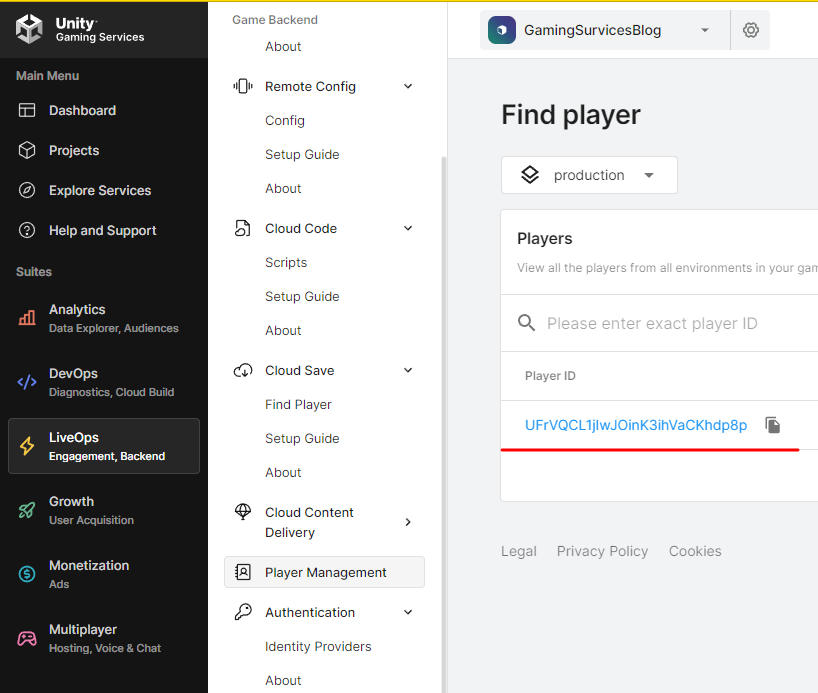This screenshot has height=693, width=818.
Task: Click the player search magnifier icon
Action: point(526,323)
